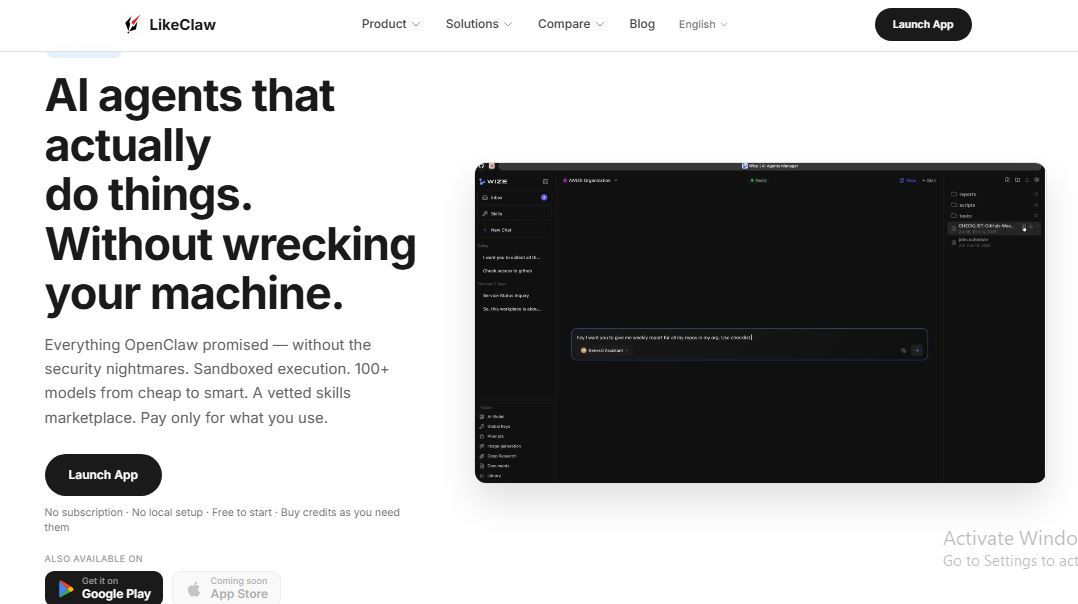This screenshot has width=1078, height=604.
Task: Open the English language selector
Action: (x=703, y=24)
